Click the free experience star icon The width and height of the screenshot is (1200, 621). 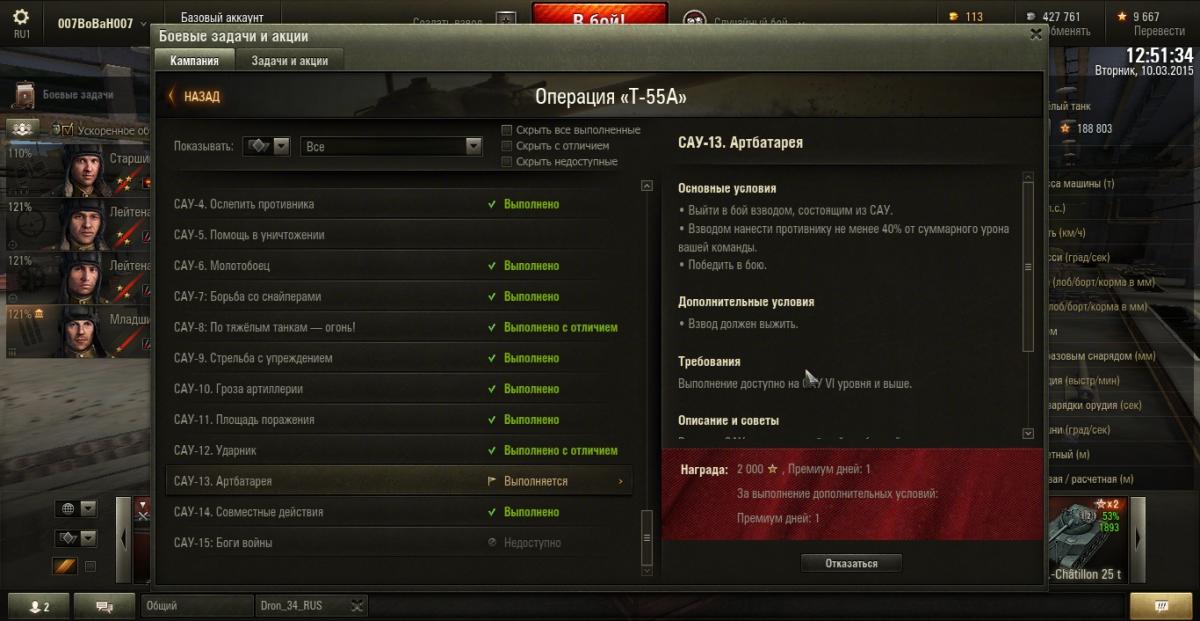click(x=1123, y=16)
